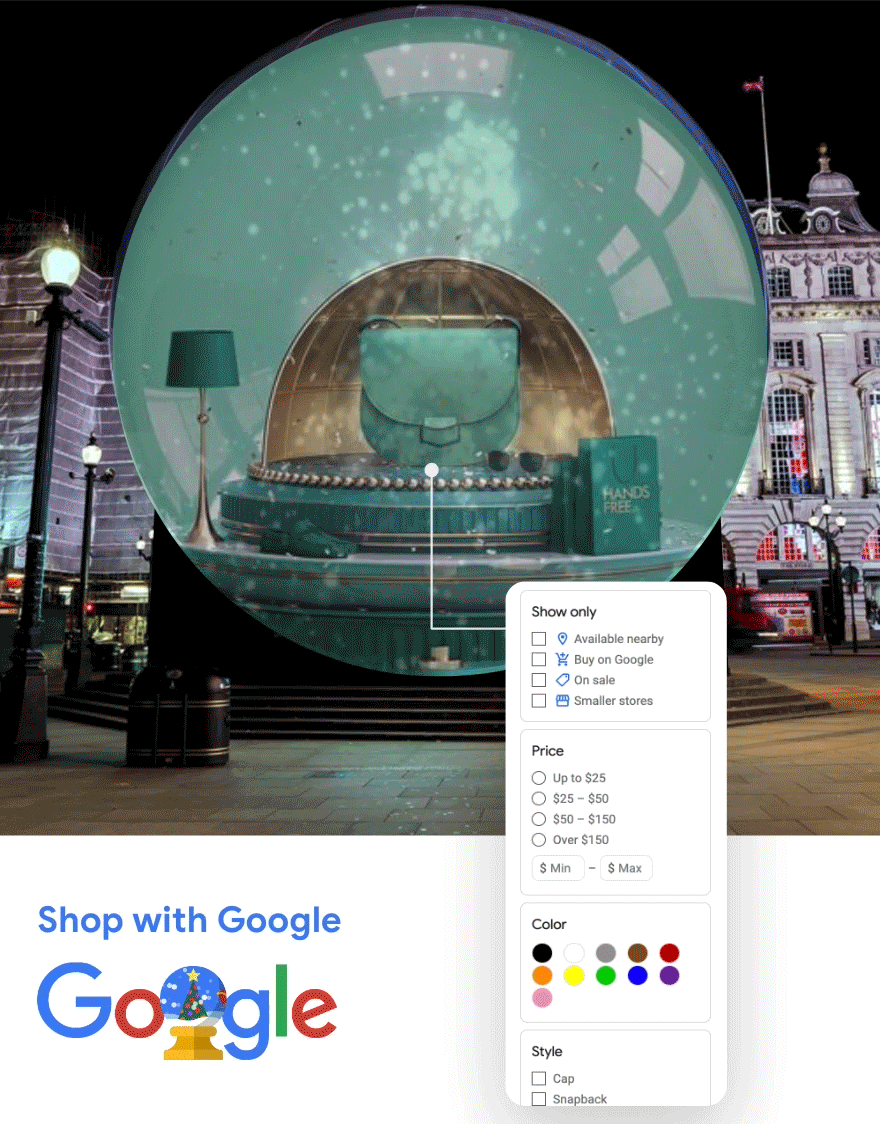
Task: Focus the $ Max price field
Action: click(x=626, y=868)
